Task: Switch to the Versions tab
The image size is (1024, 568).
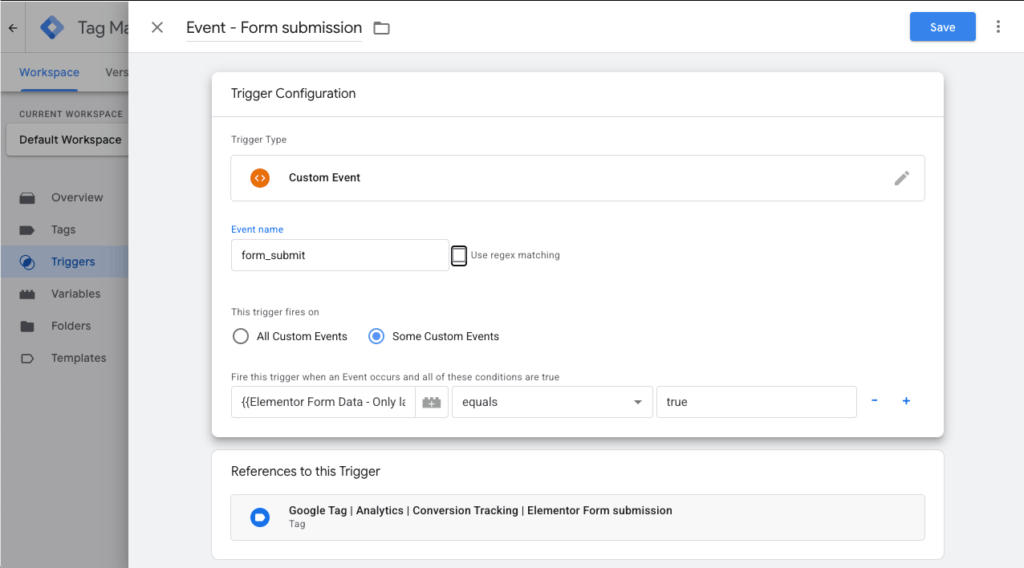Action: pos(116,72)
